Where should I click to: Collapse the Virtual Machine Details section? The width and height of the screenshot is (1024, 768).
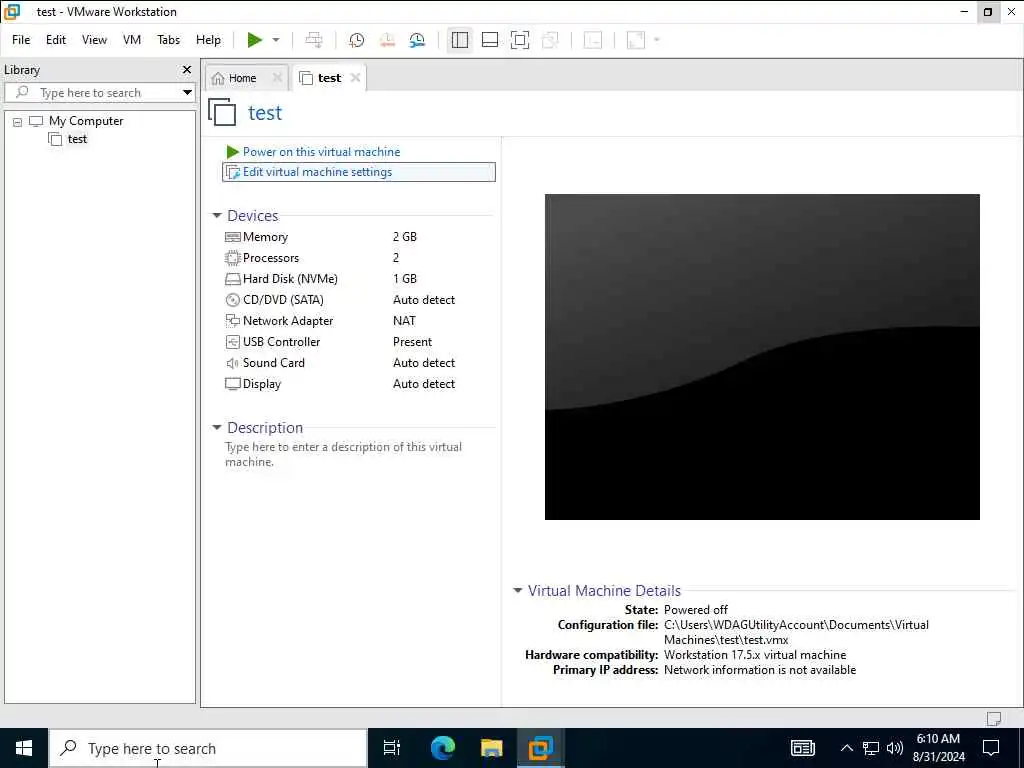click(x=518, y=590)
